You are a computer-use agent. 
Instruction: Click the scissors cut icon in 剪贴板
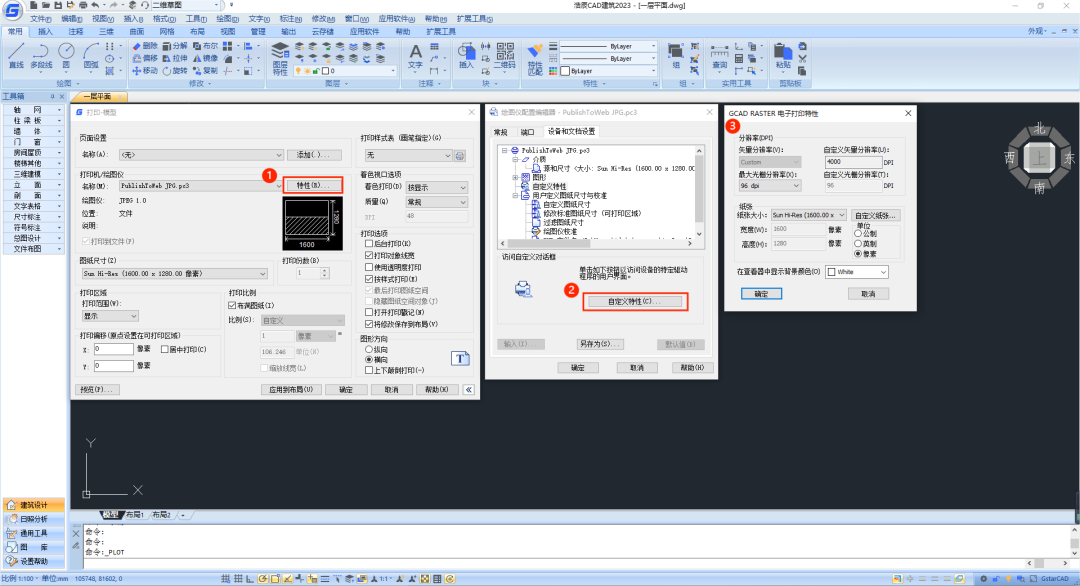click(802, 59)
